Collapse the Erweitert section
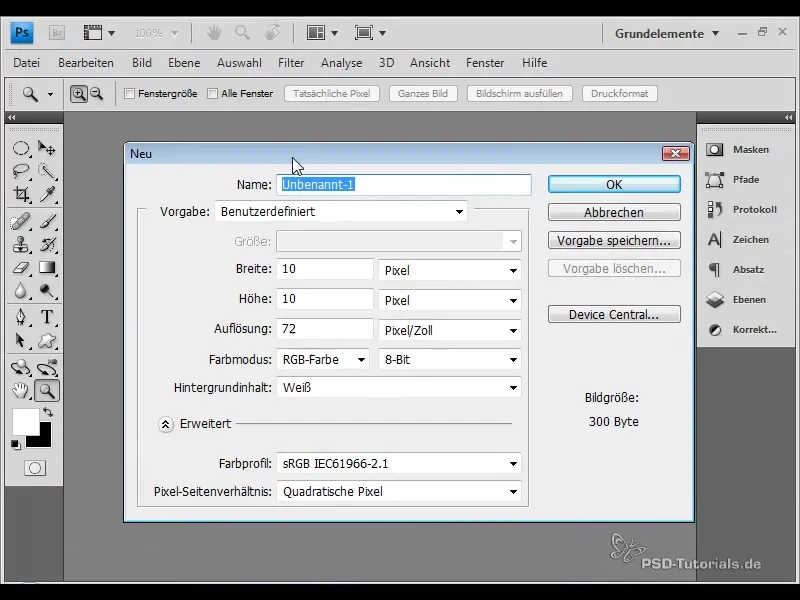This screenshot has height=600, width=800. [165, 424]
